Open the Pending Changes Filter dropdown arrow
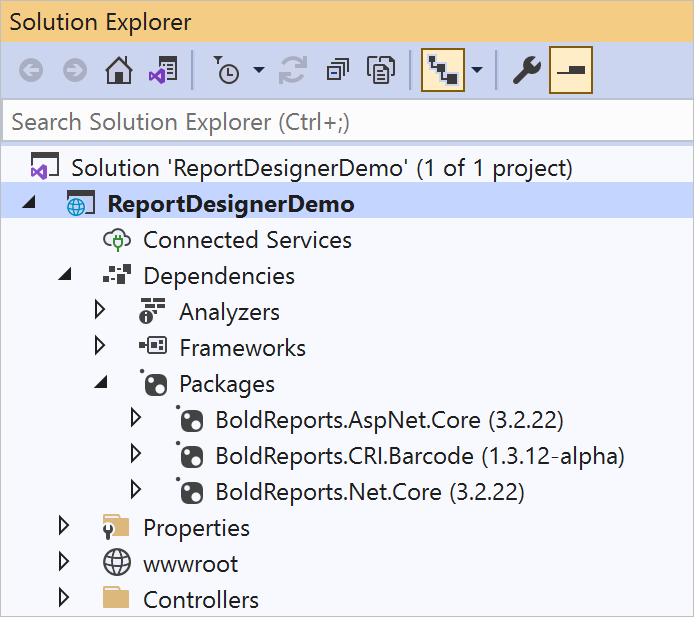 [259, 69]
